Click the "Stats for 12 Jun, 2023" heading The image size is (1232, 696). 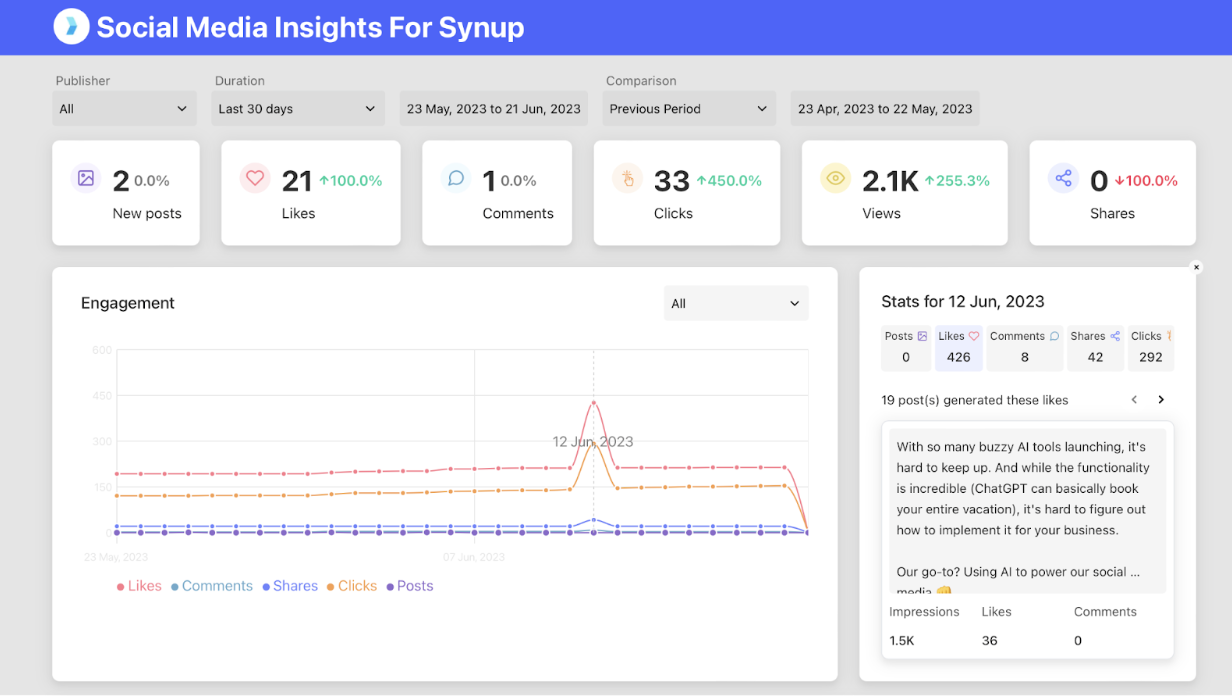[x=963, y=301]
